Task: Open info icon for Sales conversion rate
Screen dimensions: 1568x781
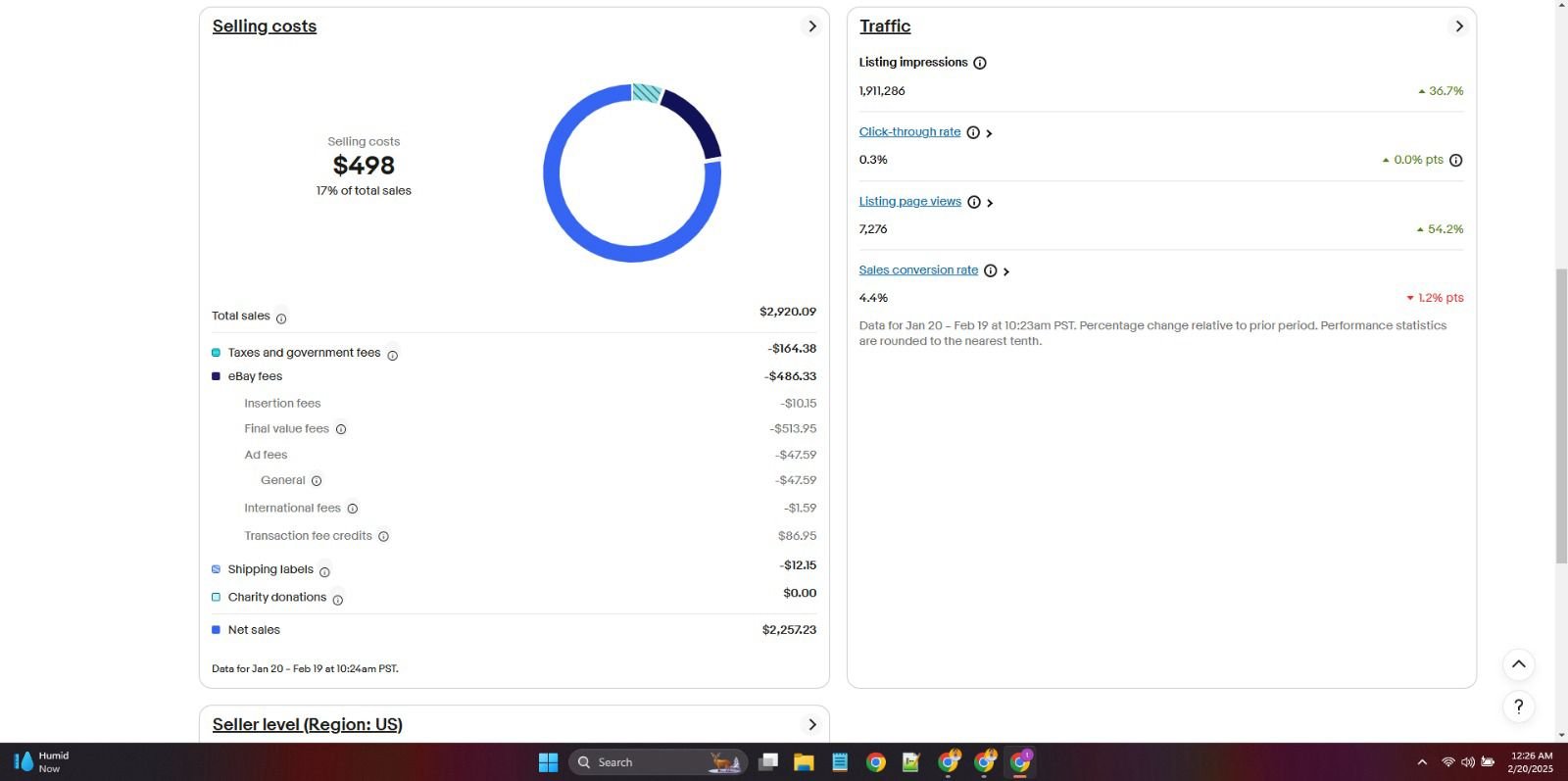Action: tap(991, 270)
